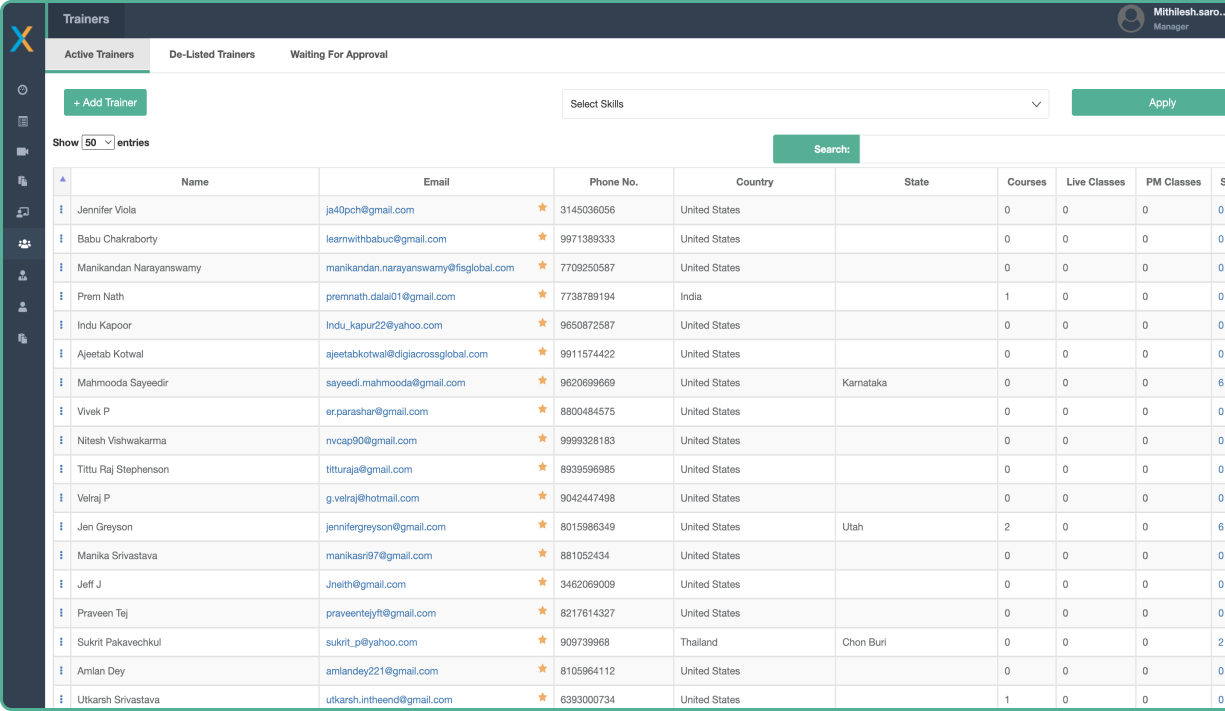The height and width of the screenshot is (711, 1225).
Task: Switch to the Waiting For Approval tab
Action: coord(339,55)
